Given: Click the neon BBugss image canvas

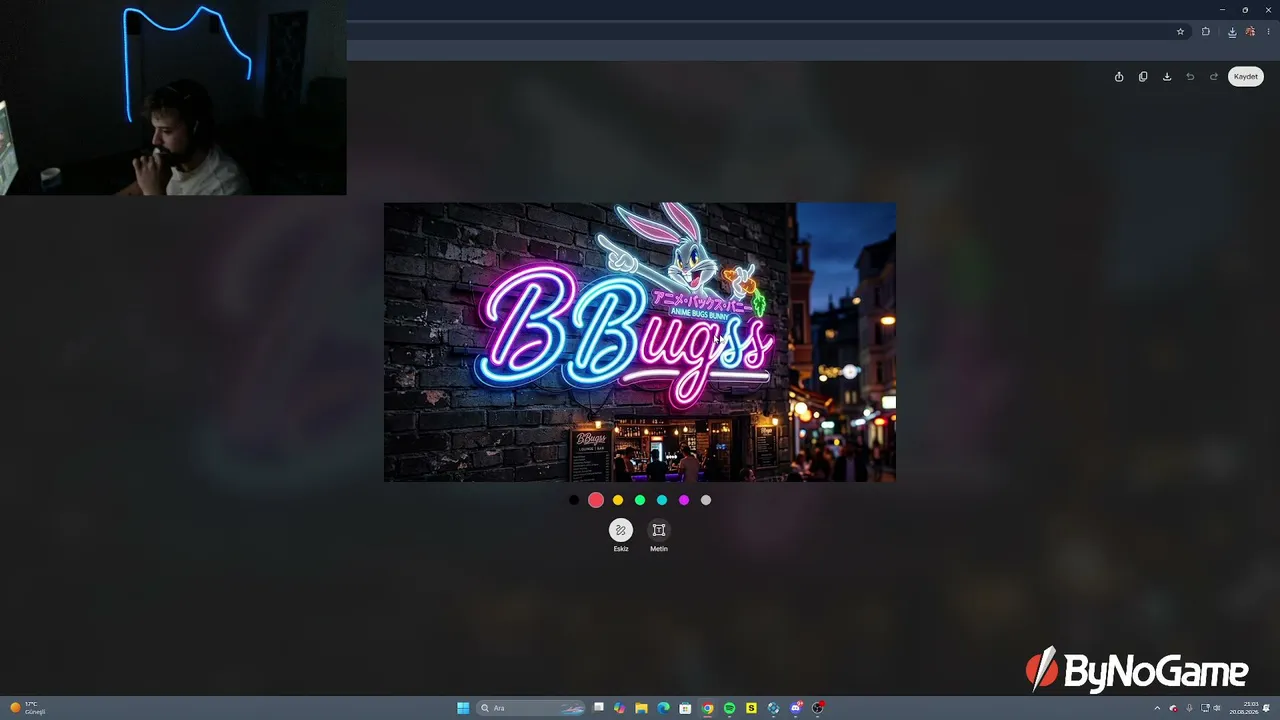Looking at the screenshot, I should [x=640, y=342].
